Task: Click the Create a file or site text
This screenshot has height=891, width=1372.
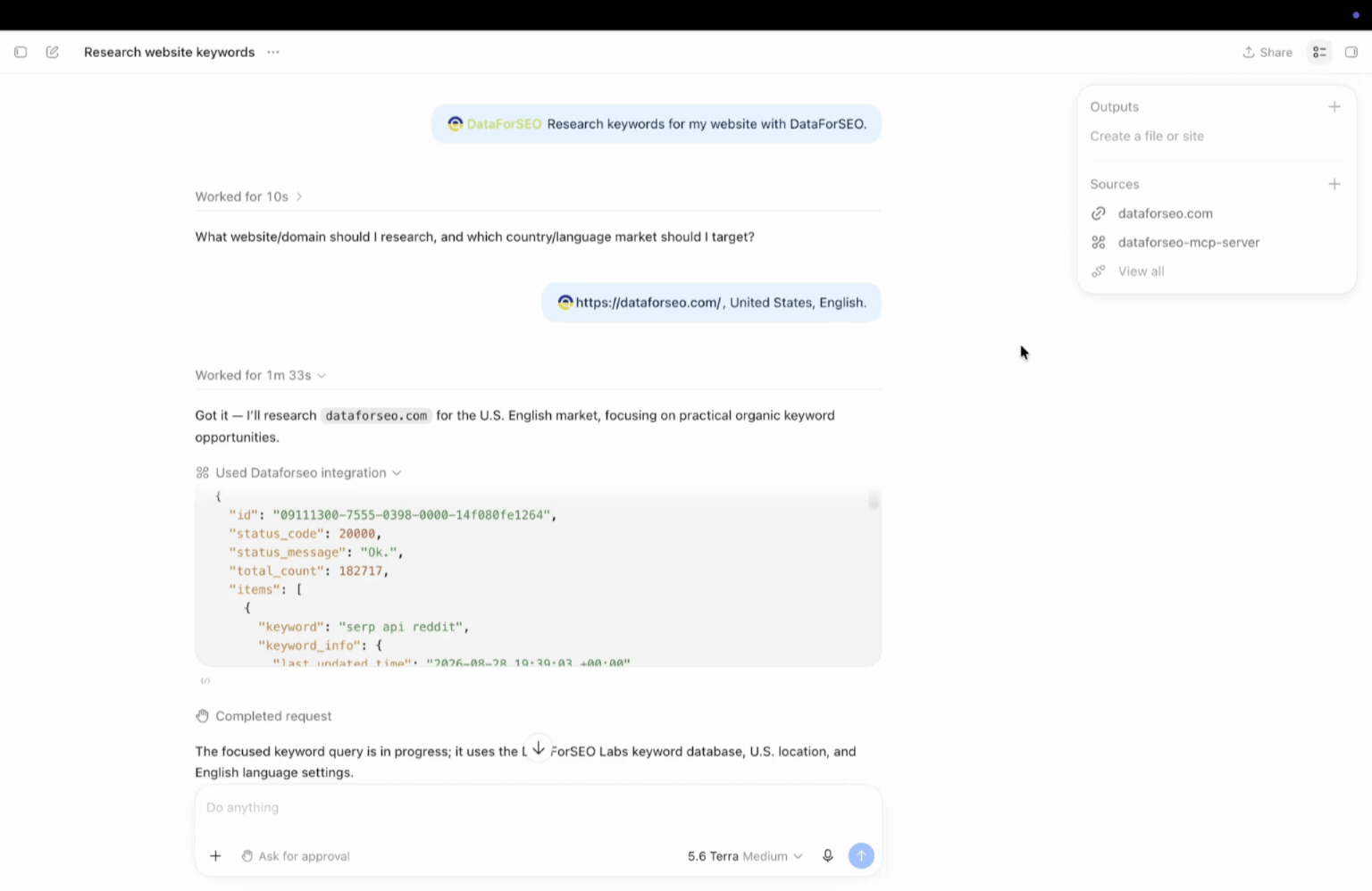Action: (x=1147, y=136)
